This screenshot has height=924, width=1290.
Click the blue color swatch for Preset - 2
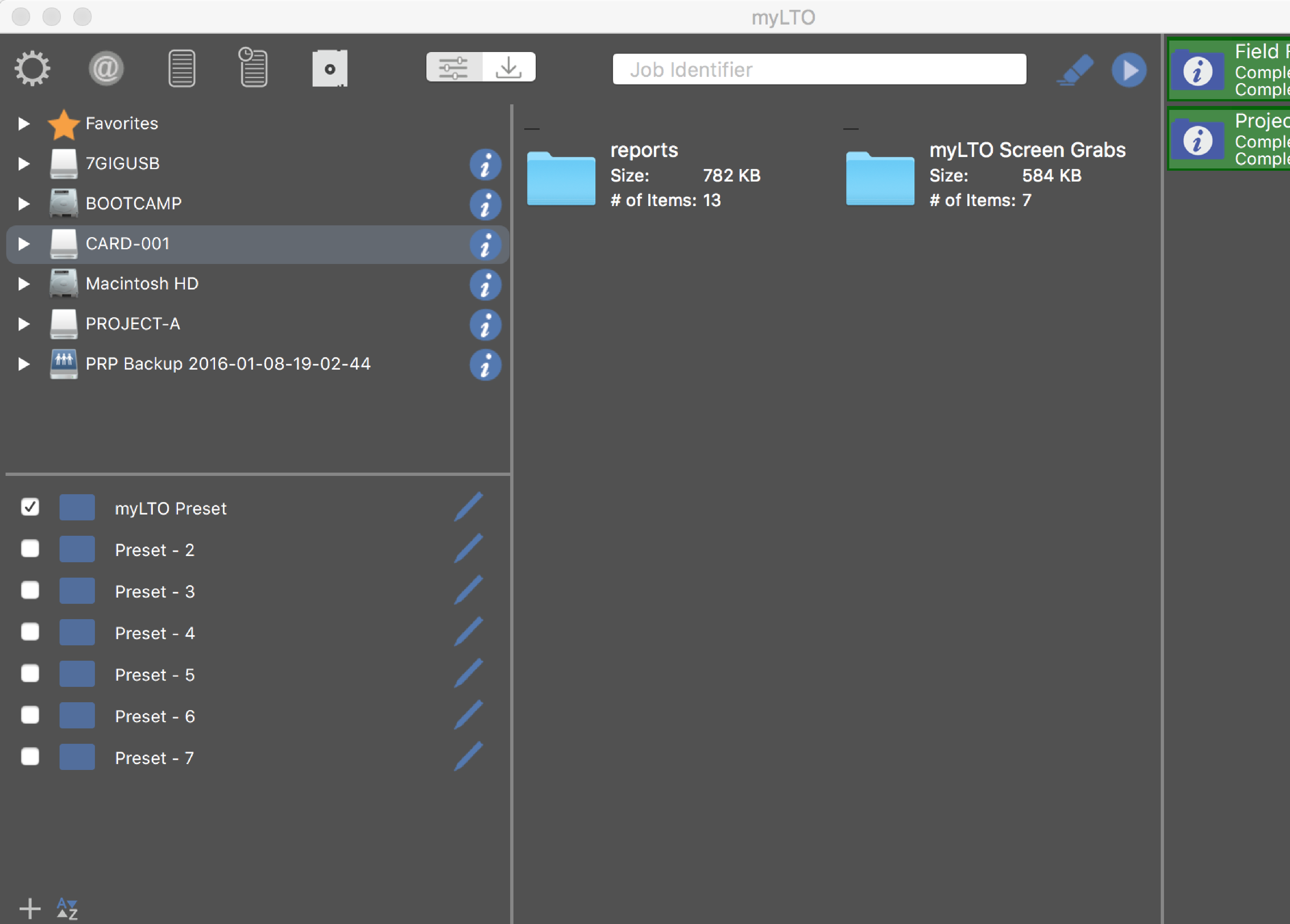click(77, 549)
